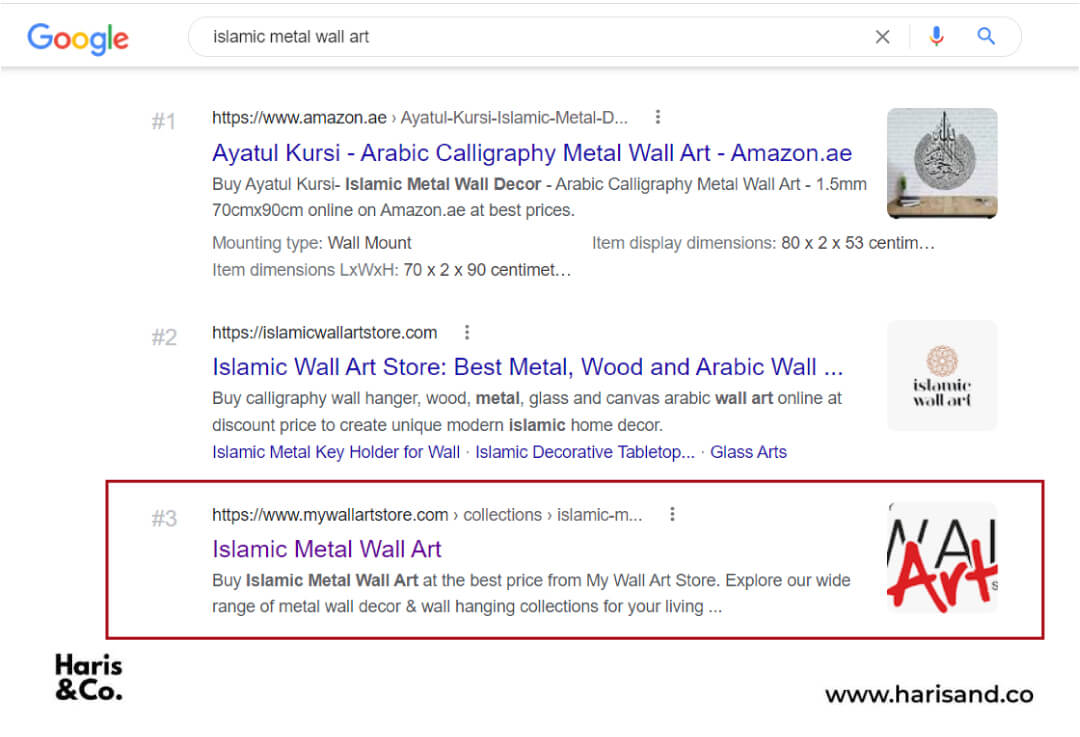Click the Mounting type: Wall Mount text
The image size is (1080, 737).
[311, 243]
